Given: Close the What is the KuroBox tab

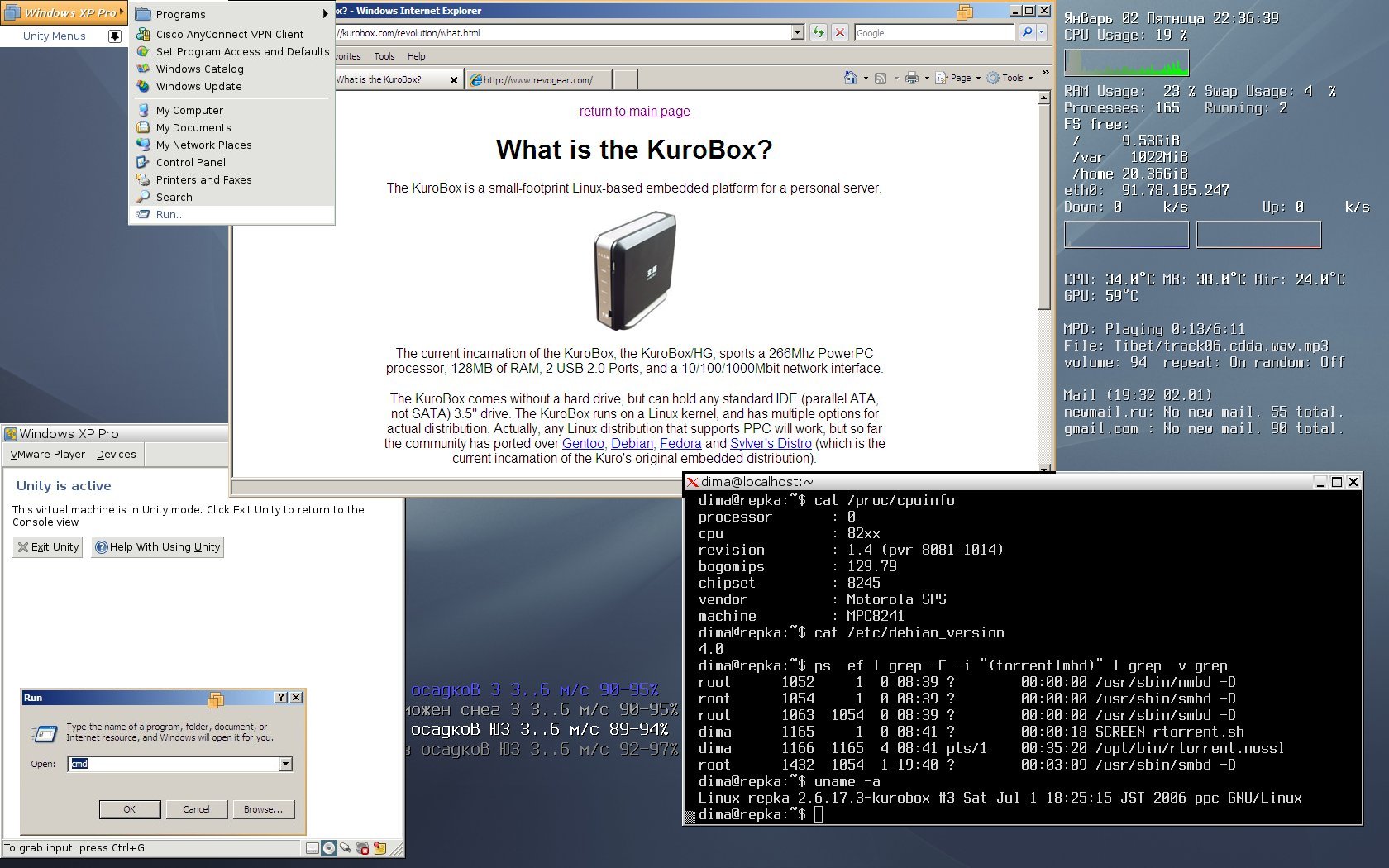Looking at the screenshot, I should pos(453,80).
